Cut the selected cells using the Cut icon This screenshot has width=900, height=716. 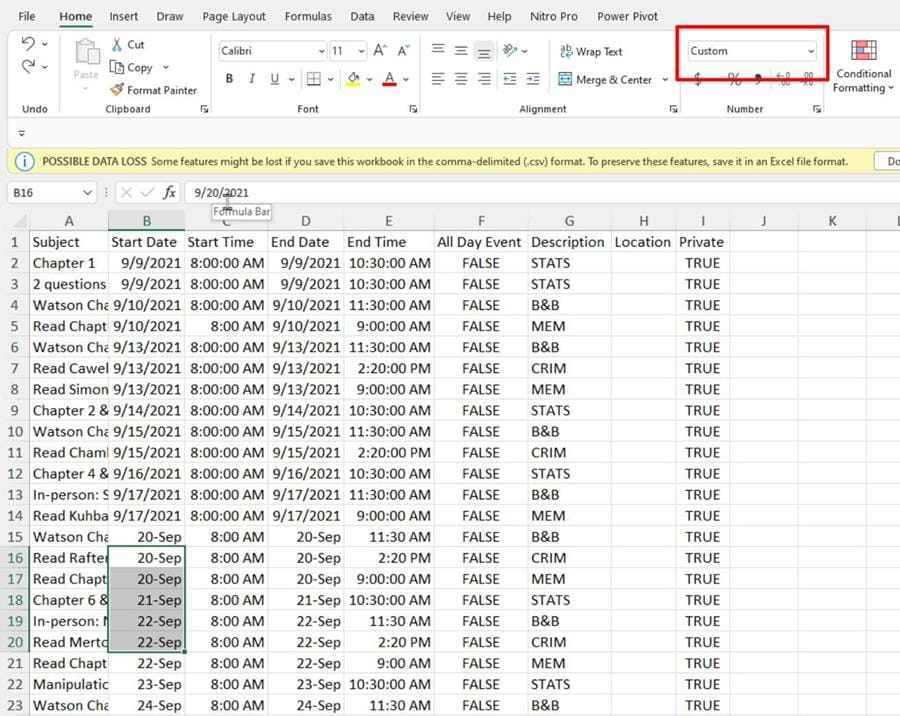(x=127, y=45)
